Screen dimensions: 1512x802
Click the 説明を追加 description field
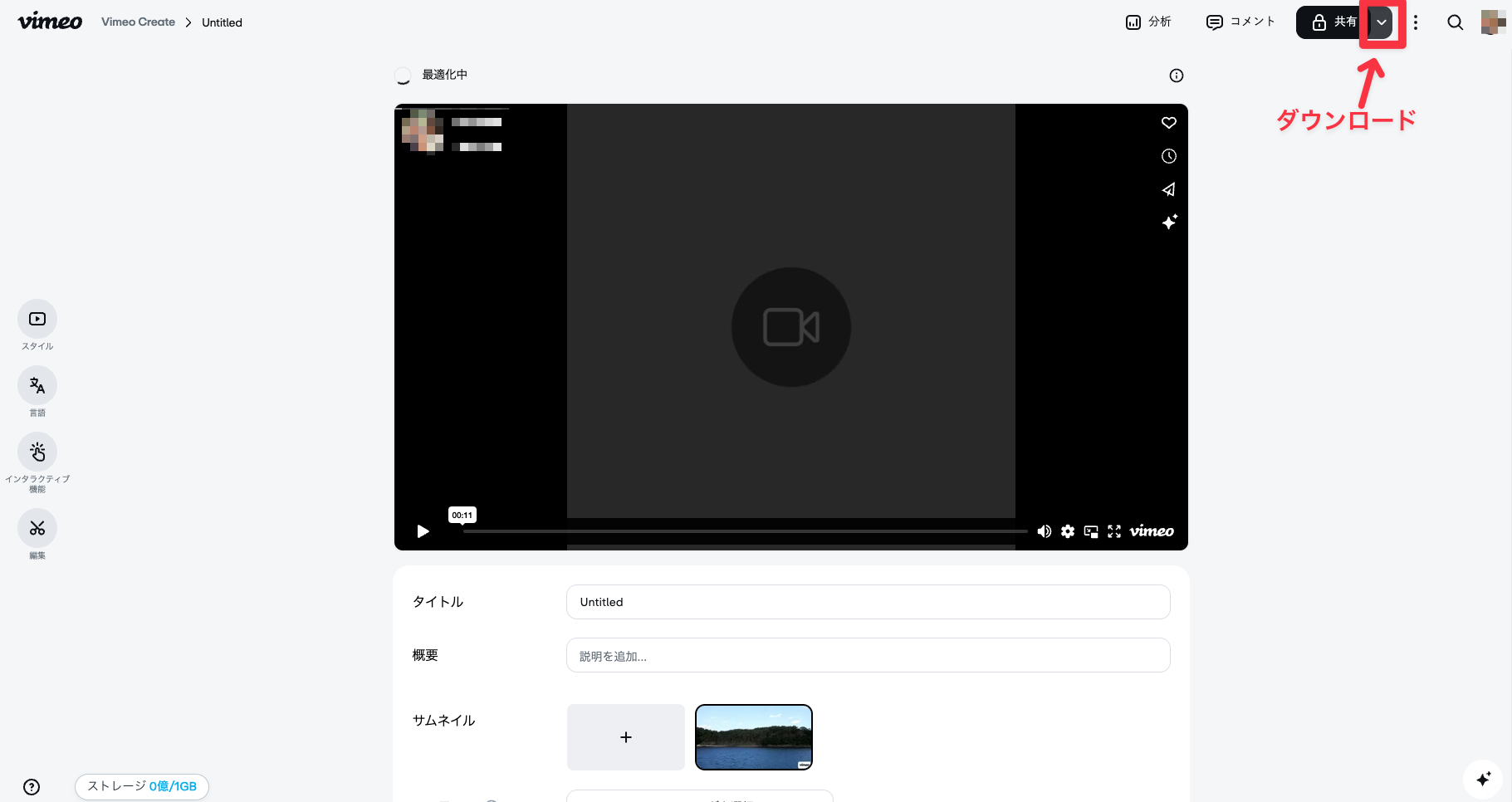[x=868, y=655]
